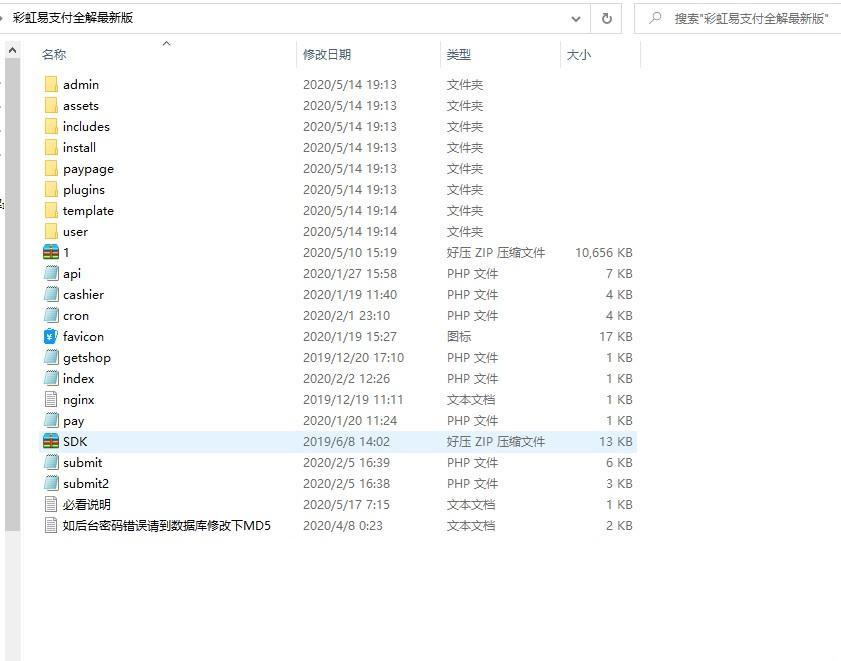Click the sort arrow above 名称 column
841x661 pixels.
coord(166,43)
